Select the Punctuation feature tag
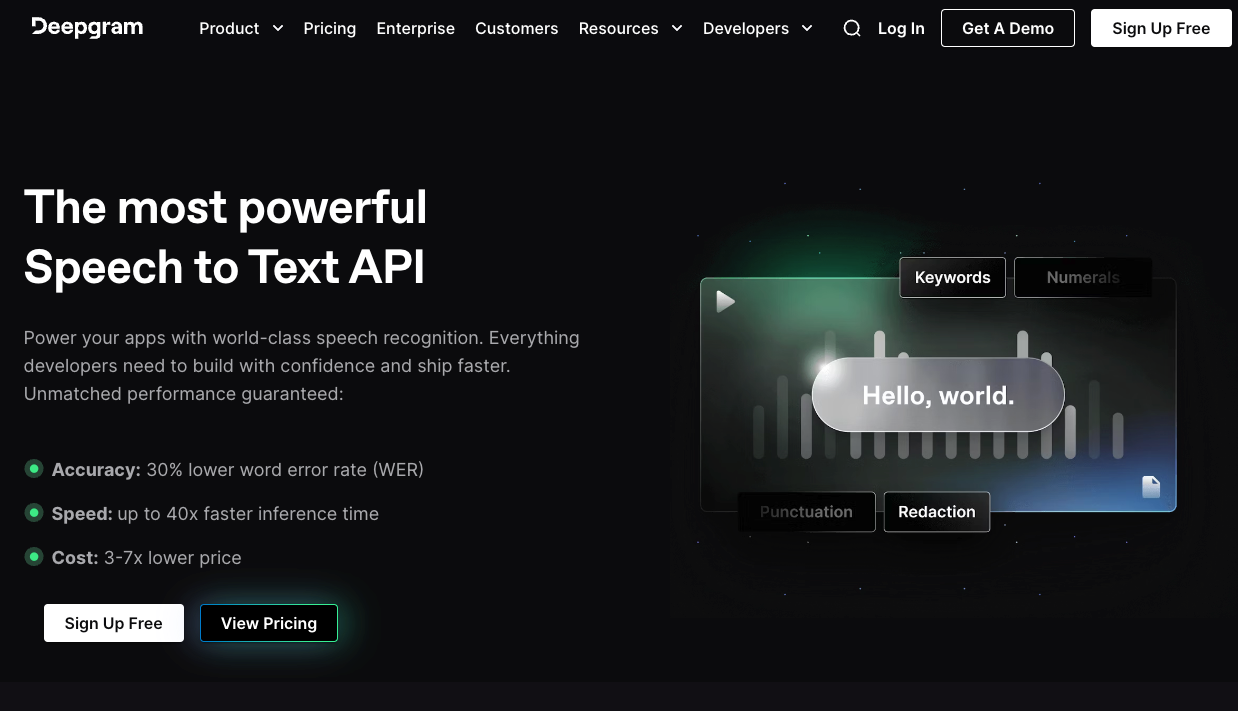 [806, 512]
